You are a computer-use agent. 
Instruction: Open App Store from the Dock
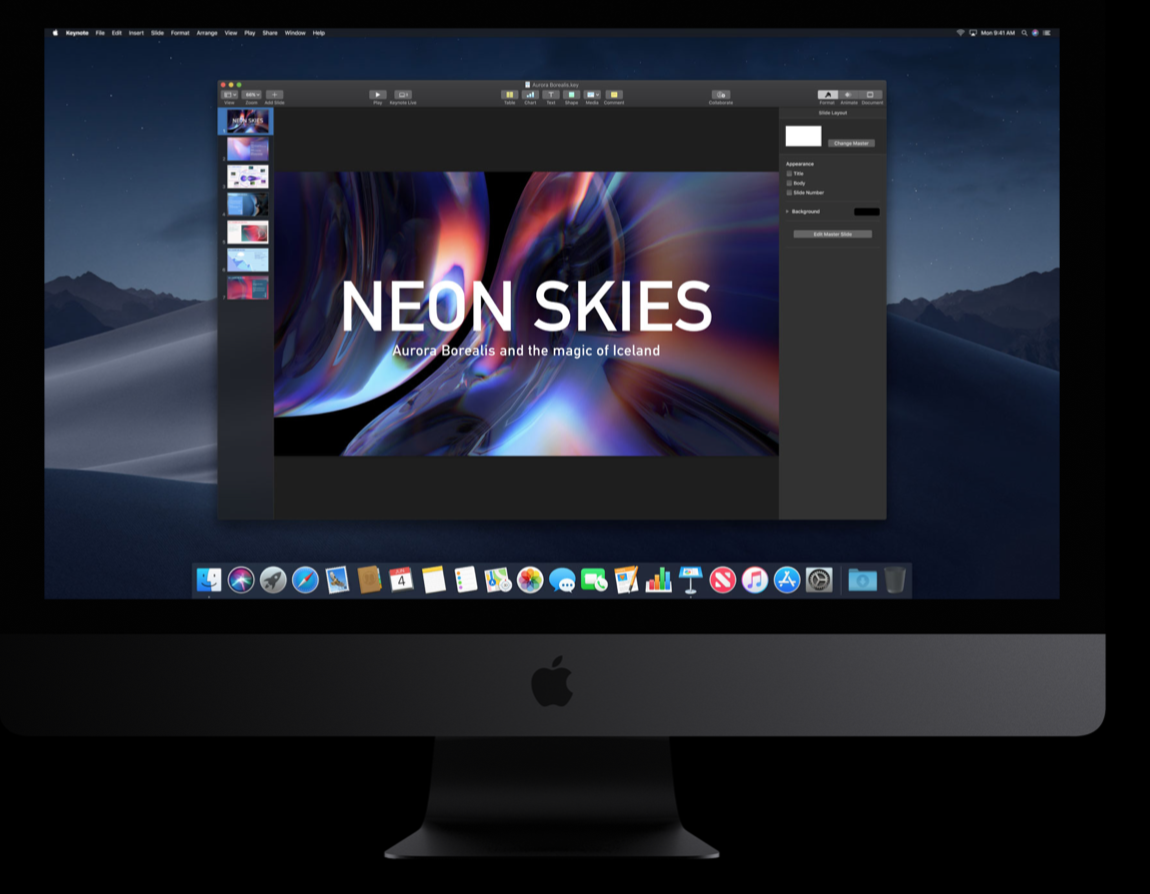tap(787, 580)
